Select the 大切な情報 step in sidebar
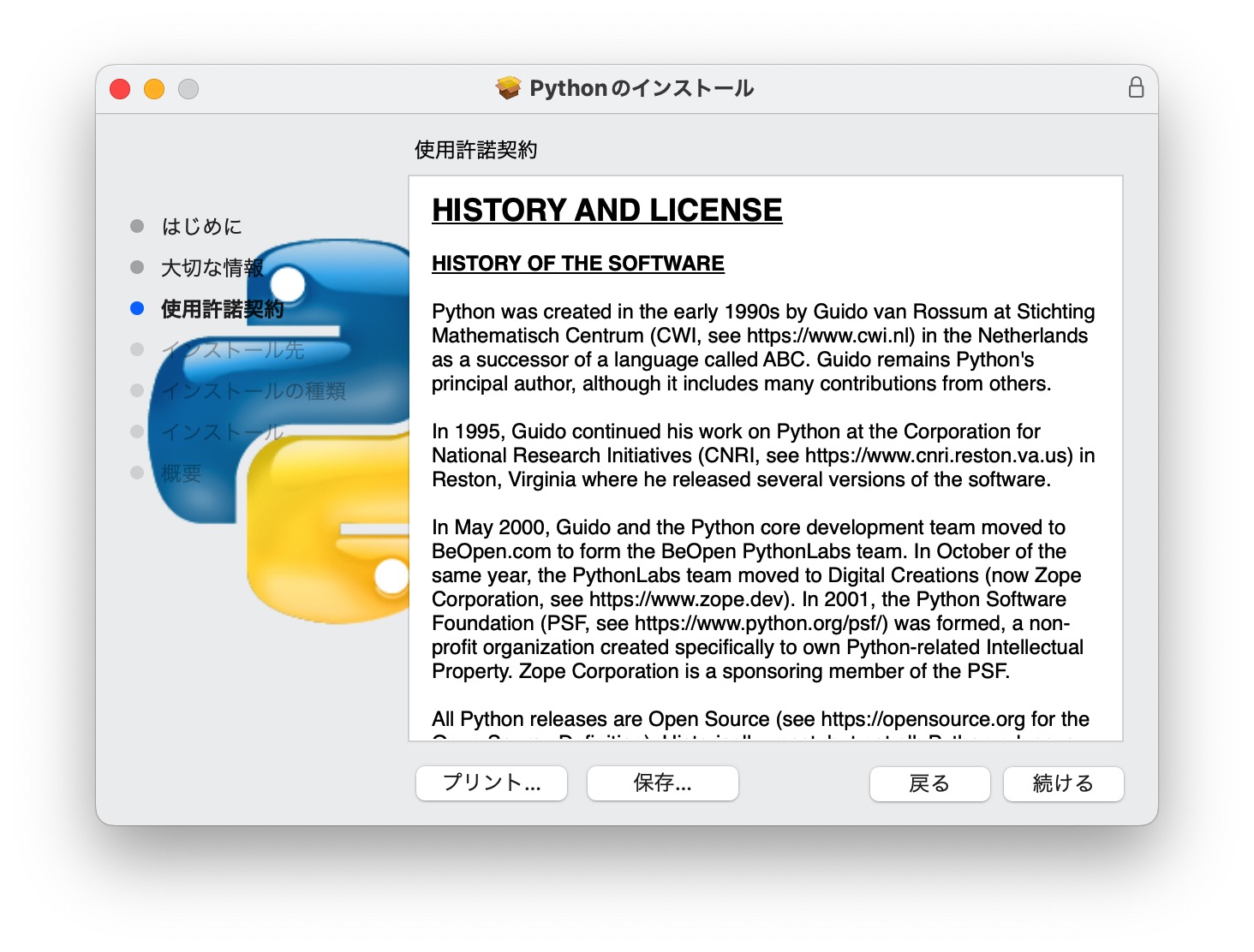This screenshot has height=952, width=1254. (212, 268)
